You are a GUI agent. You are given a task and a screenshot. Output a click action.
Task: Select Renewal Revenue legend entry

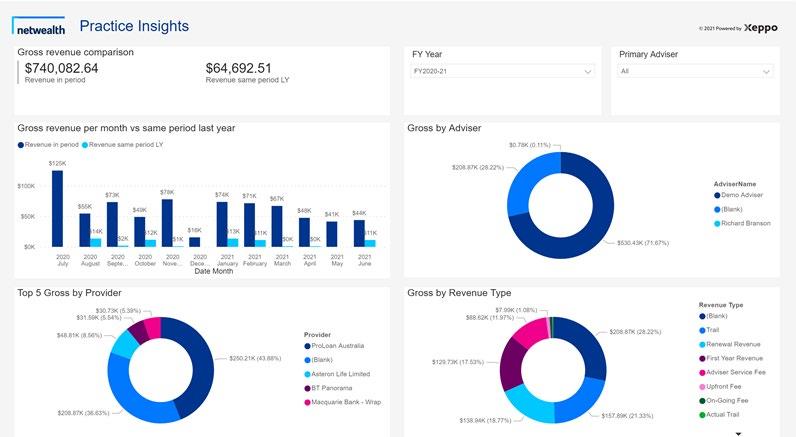tap(729, 344)
